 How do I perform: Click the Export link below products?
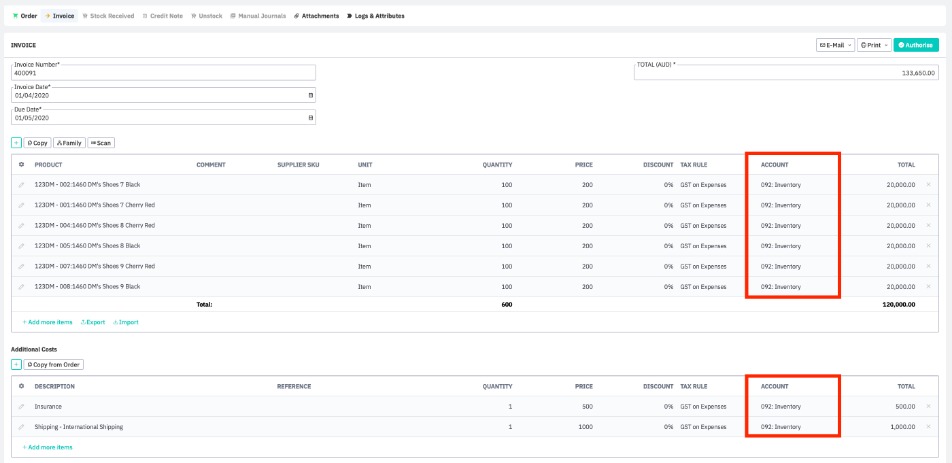click(x=93, y=322)
